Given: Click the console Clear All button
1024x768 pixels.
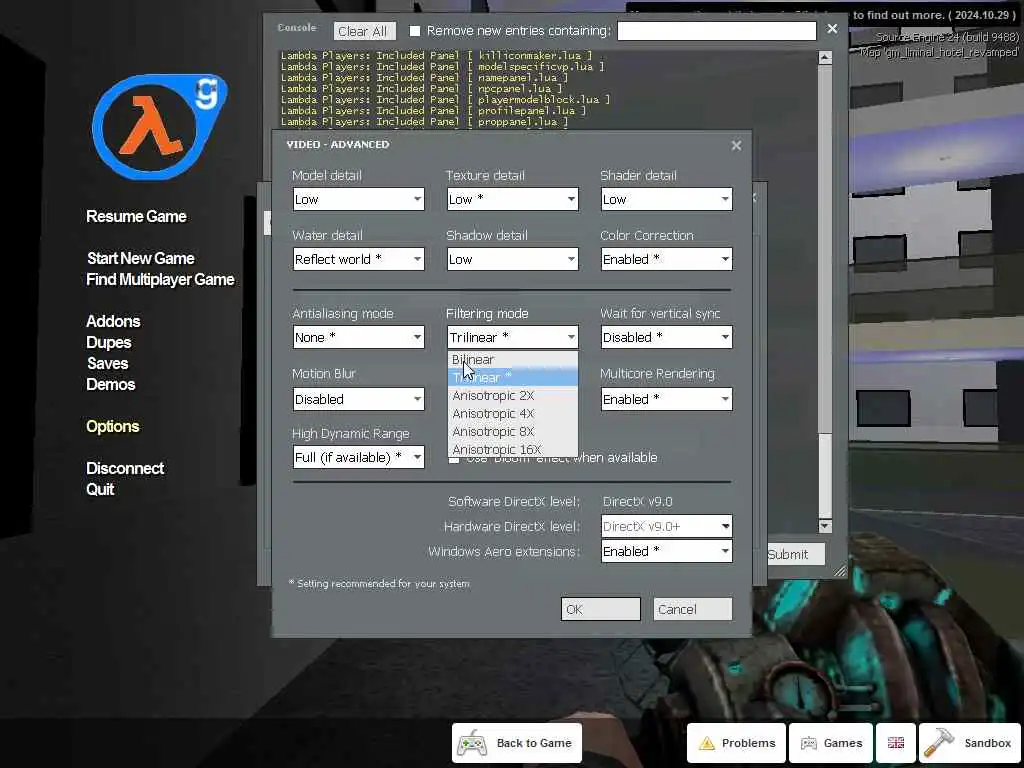Looking at the screenshot, I should [363, 31].
